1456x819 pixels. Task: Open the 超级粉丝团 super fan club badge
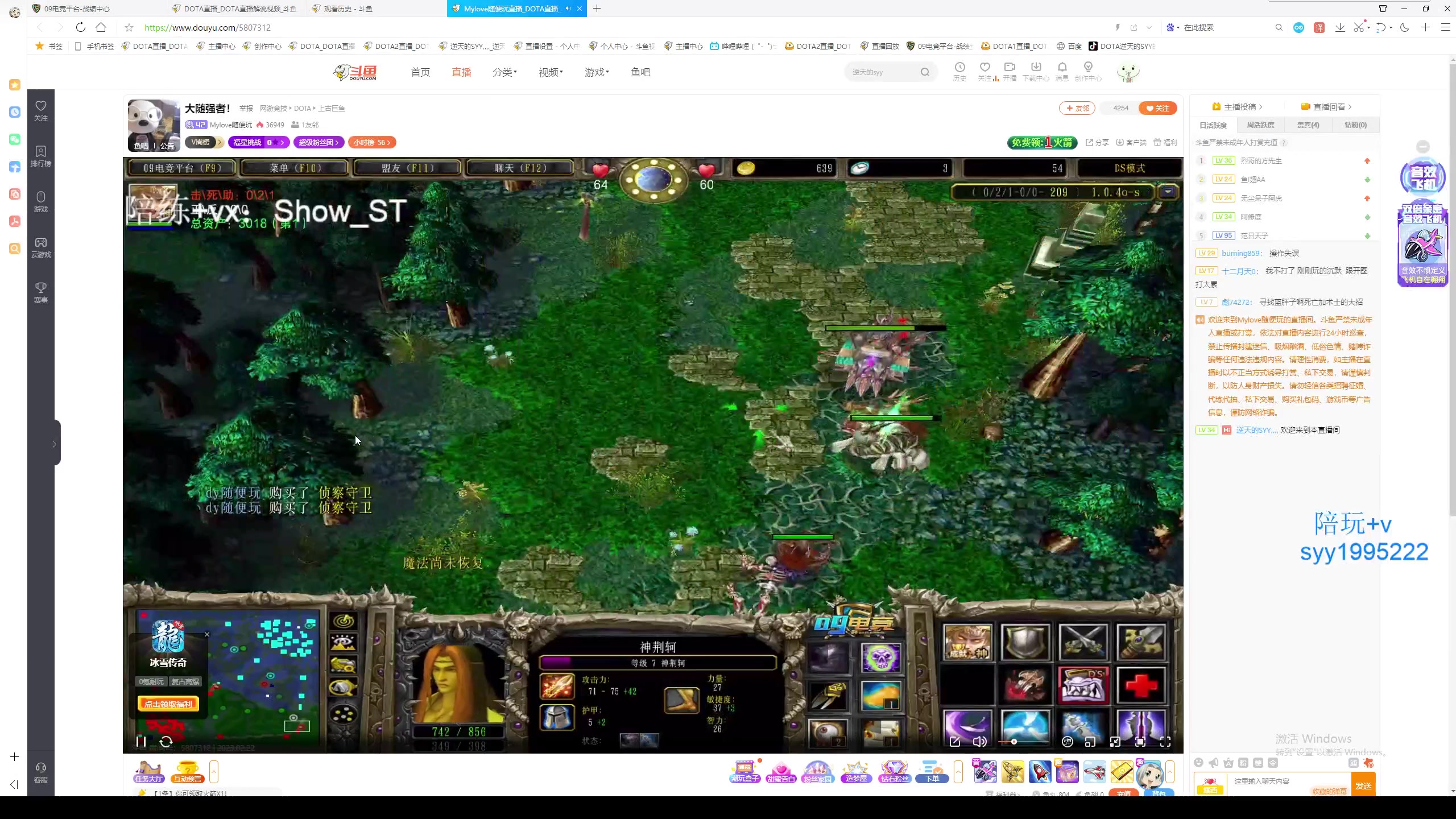(319, 142)
